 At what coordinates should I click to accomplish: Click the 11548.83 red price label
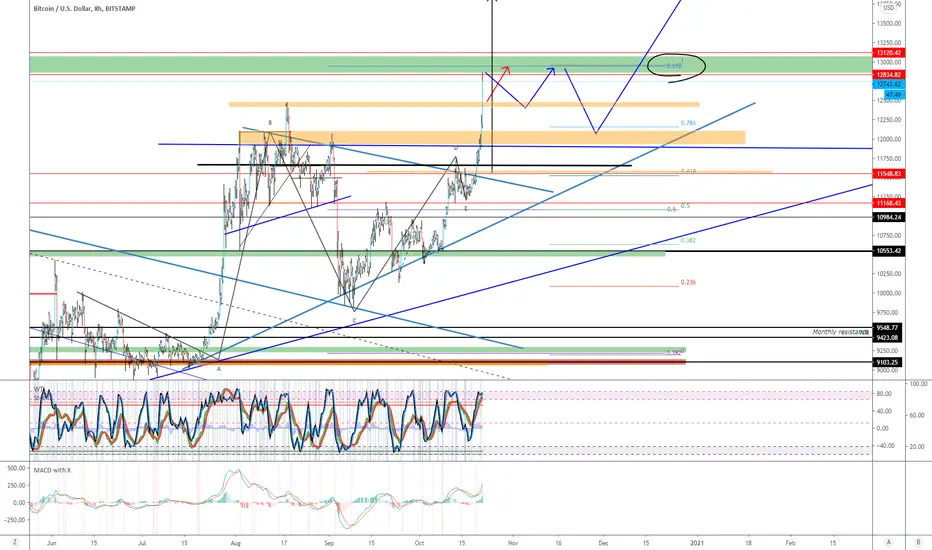tap(888, 174)
